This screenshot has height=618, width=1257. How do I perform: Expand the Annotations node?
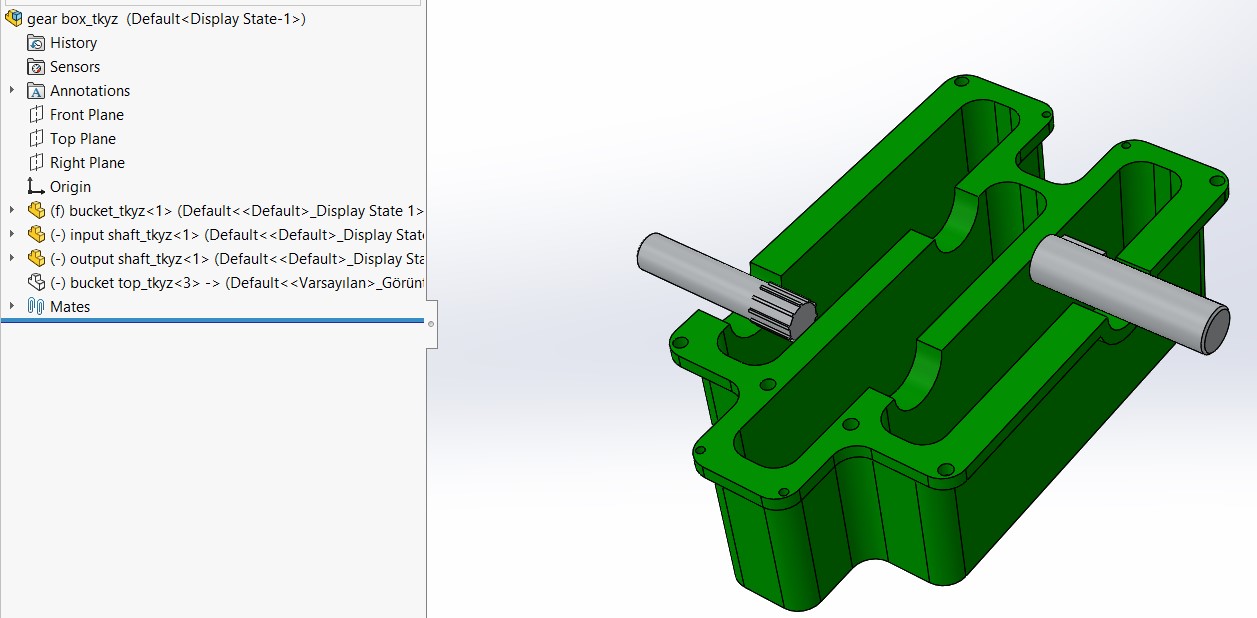pyautogui.click(x=12, y=90)
